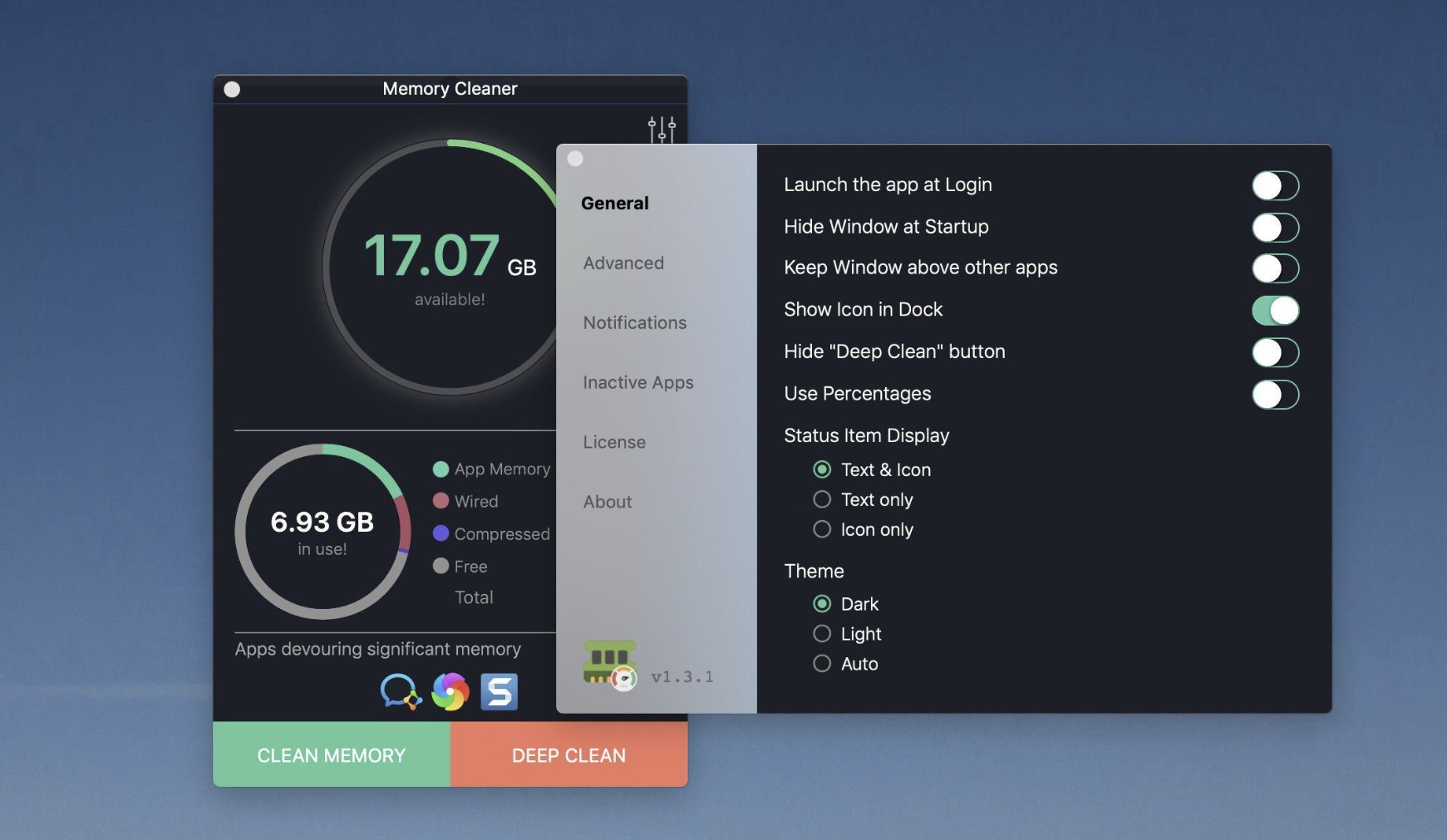Screen dimensions: 1447x840
Task: Open preferences using the sliders icon
Action: coord(661,130)
